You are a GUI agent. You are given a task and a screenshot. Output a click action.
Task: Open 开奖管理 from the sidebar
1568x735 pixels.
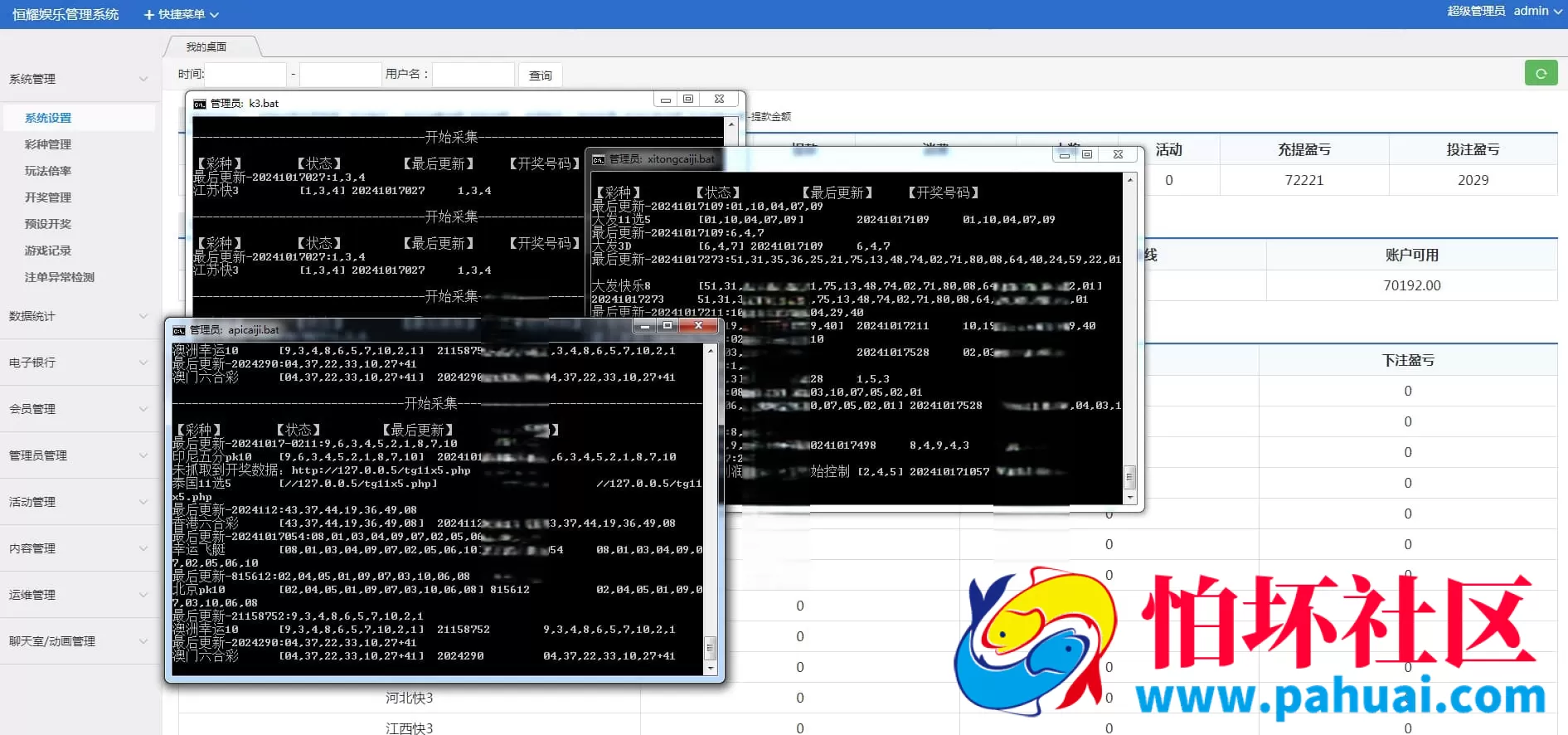[x=48, y=197]
